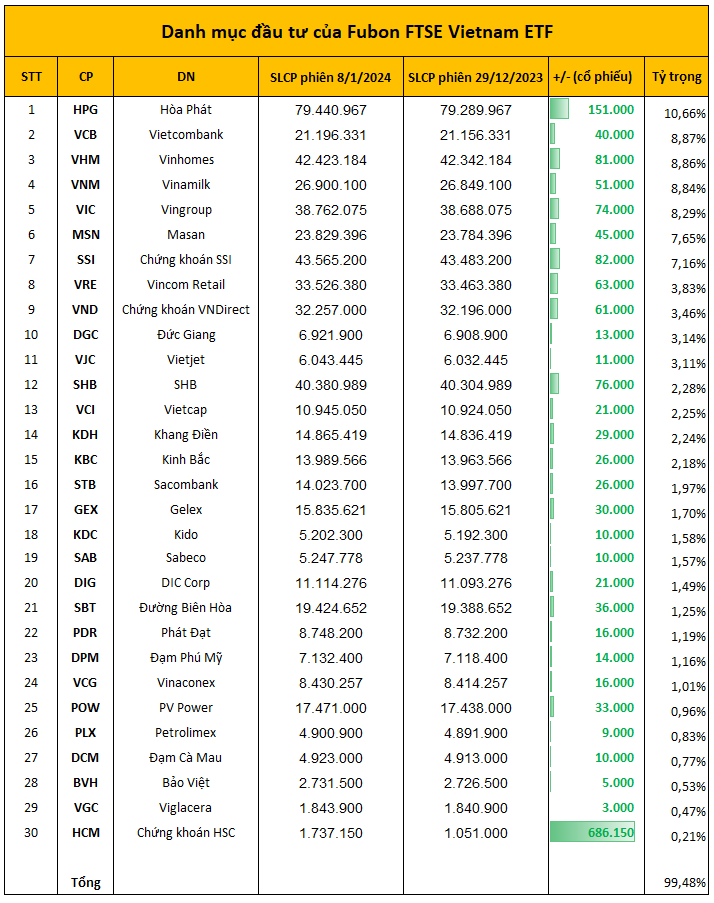Click the table title about Fubon FTSE Vietnam ETF
This screenshot has width=714, height=903.
click(357, 32)
